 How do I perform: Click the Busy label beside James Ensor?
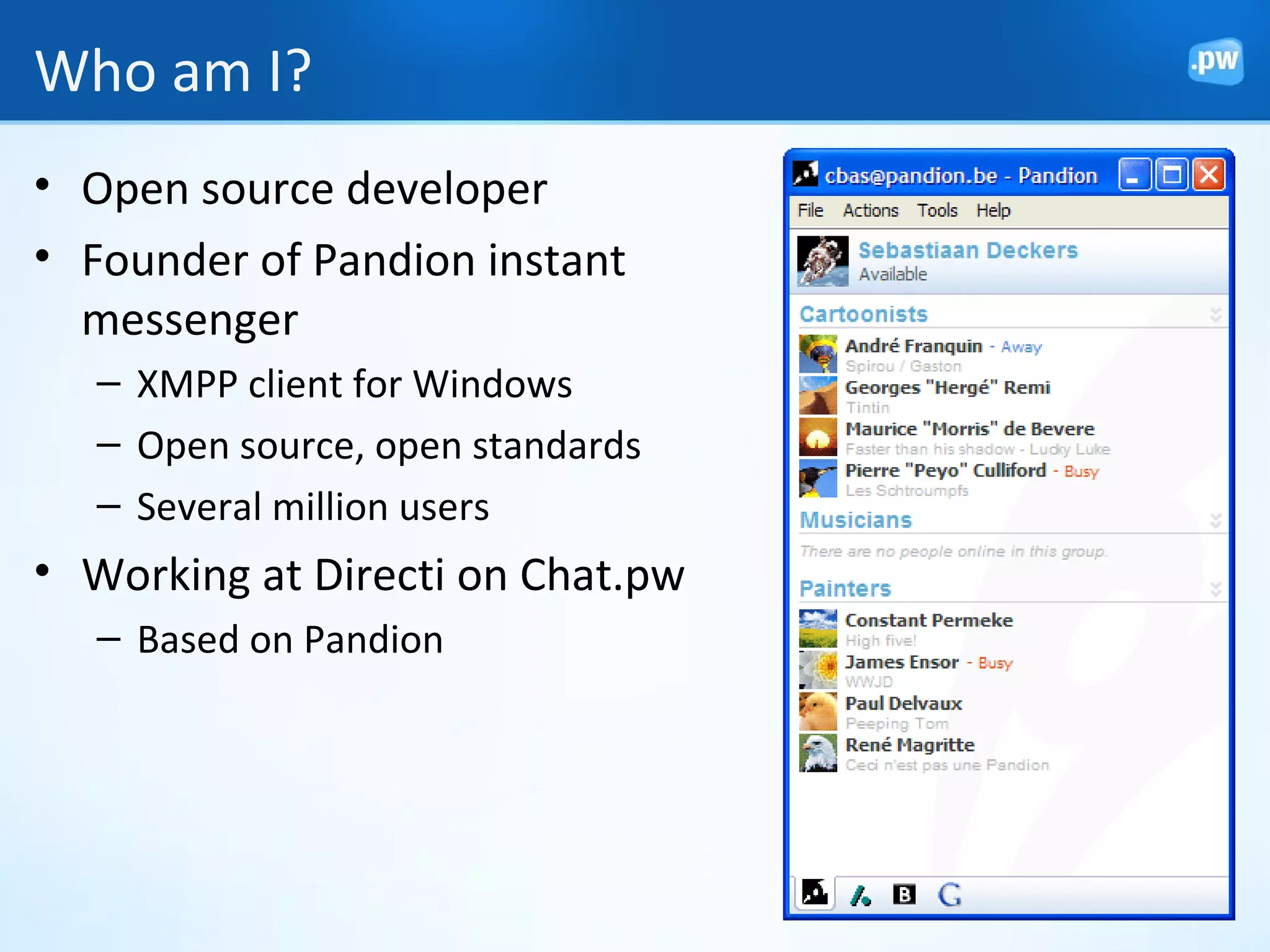pos(995,663)
